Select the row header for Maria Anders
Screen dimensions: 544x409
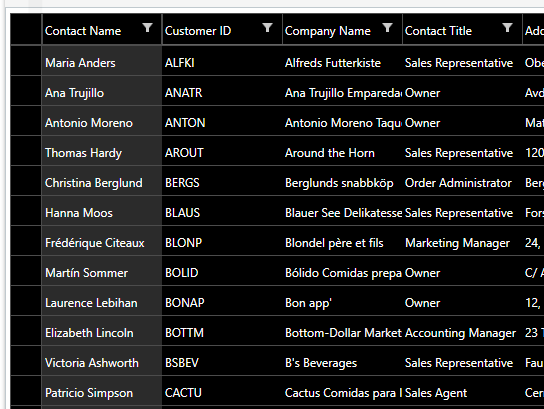(26, 61)
